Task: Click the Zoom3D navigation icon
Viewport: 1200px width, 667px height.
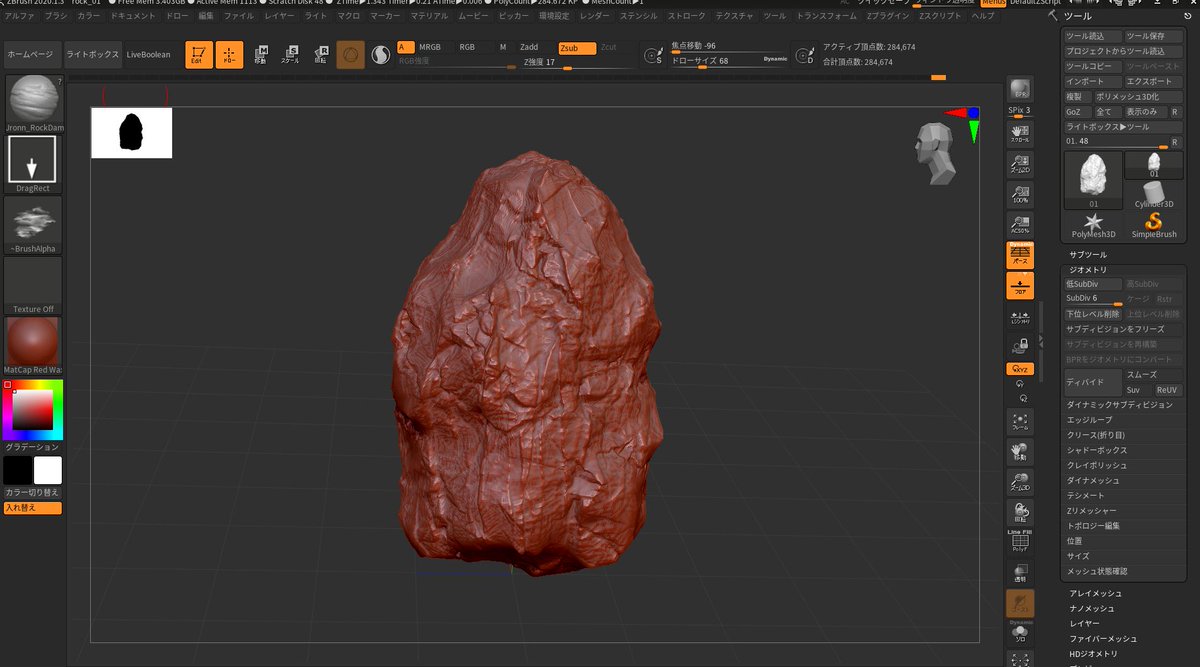Action: [x=1020, y=483]
